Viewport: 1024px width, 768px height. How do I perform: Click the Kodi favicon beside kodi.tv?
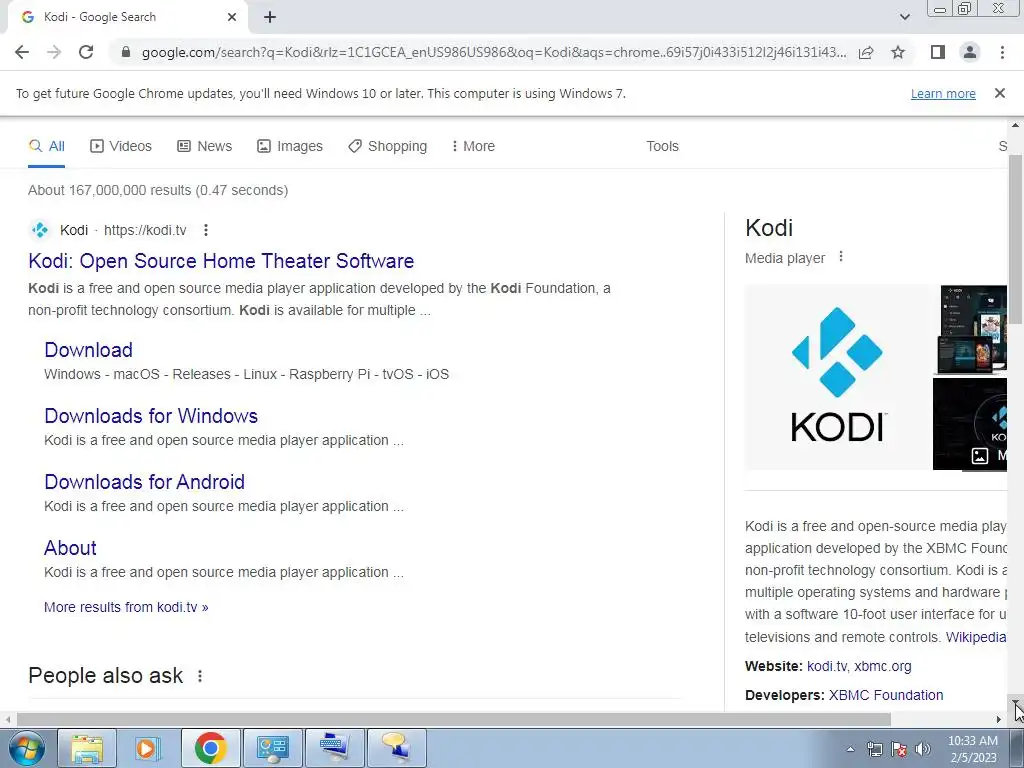click(40, 230)
